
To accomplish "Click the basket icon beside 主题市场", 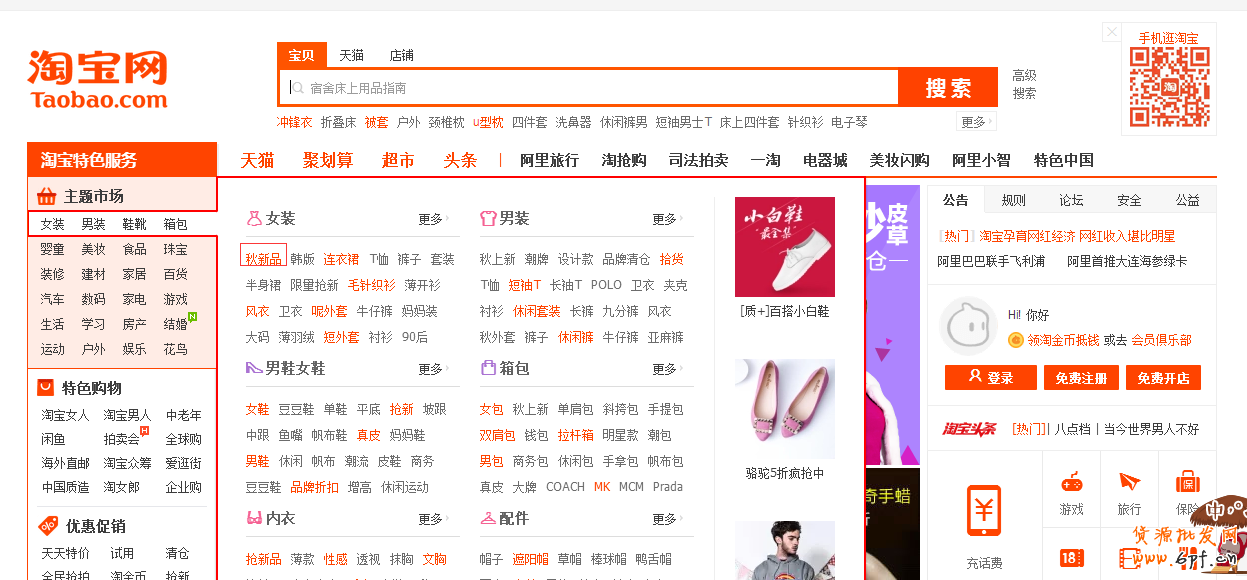I will (x=47, y=196).
